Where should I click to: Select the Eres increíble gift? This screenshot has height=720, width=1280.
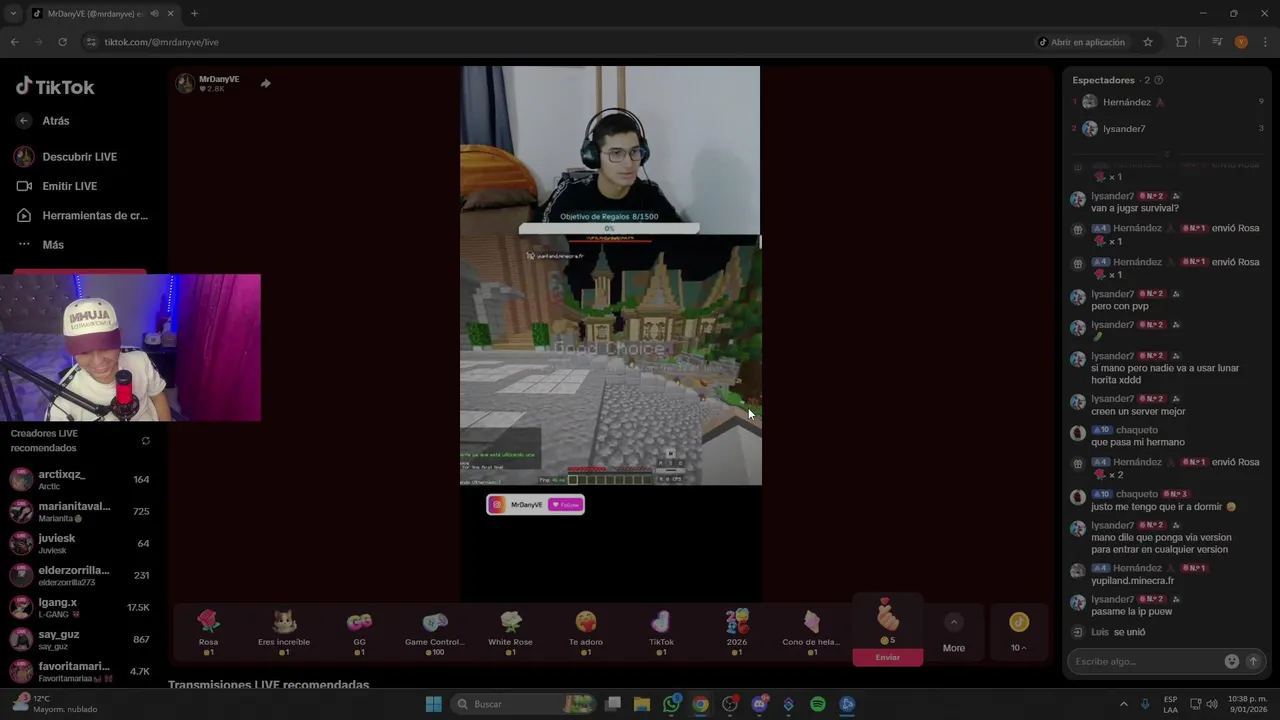pos(284,632)
